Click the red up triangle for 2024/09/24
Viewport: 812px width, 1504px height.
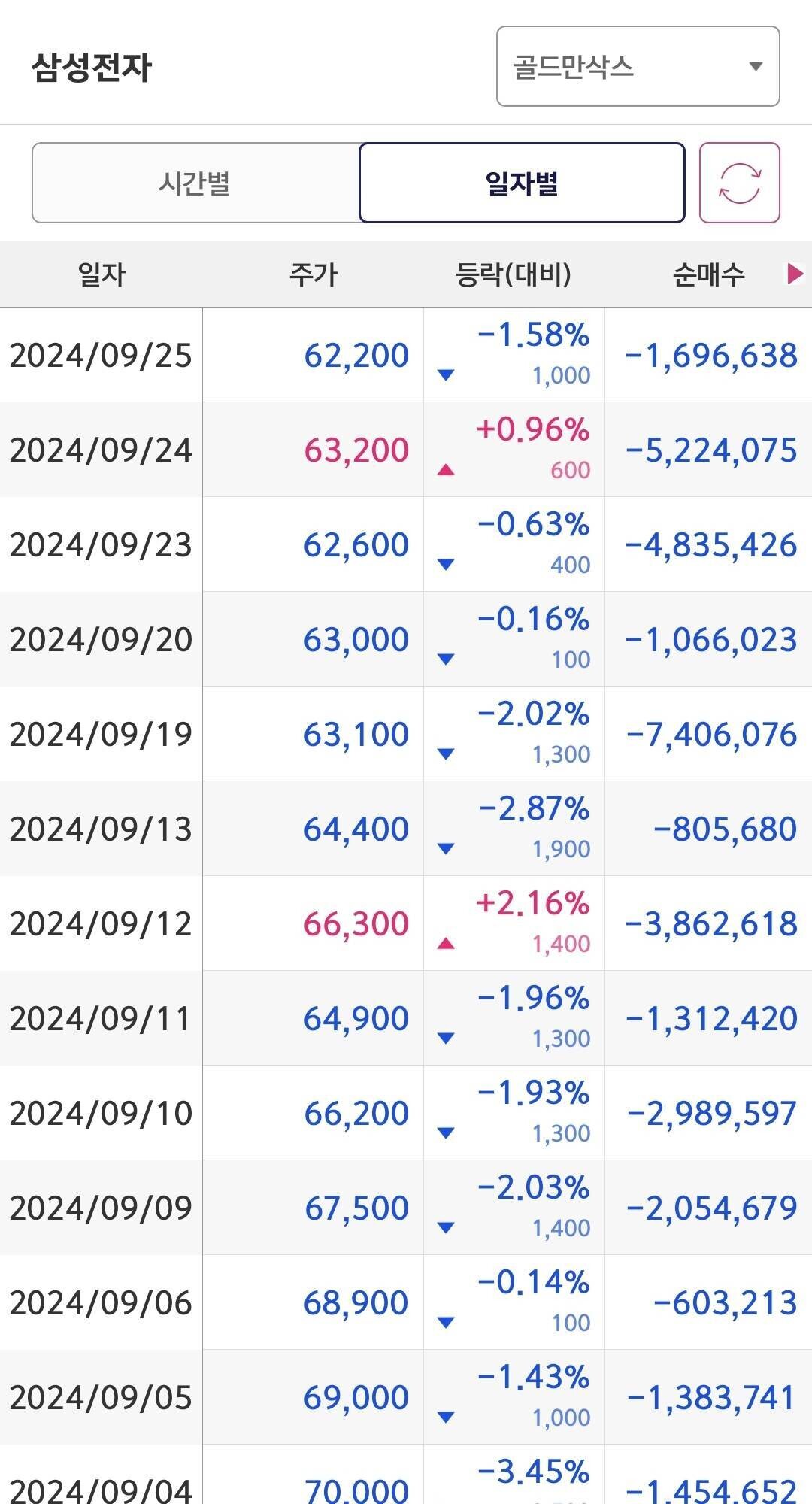click(446, 470)
